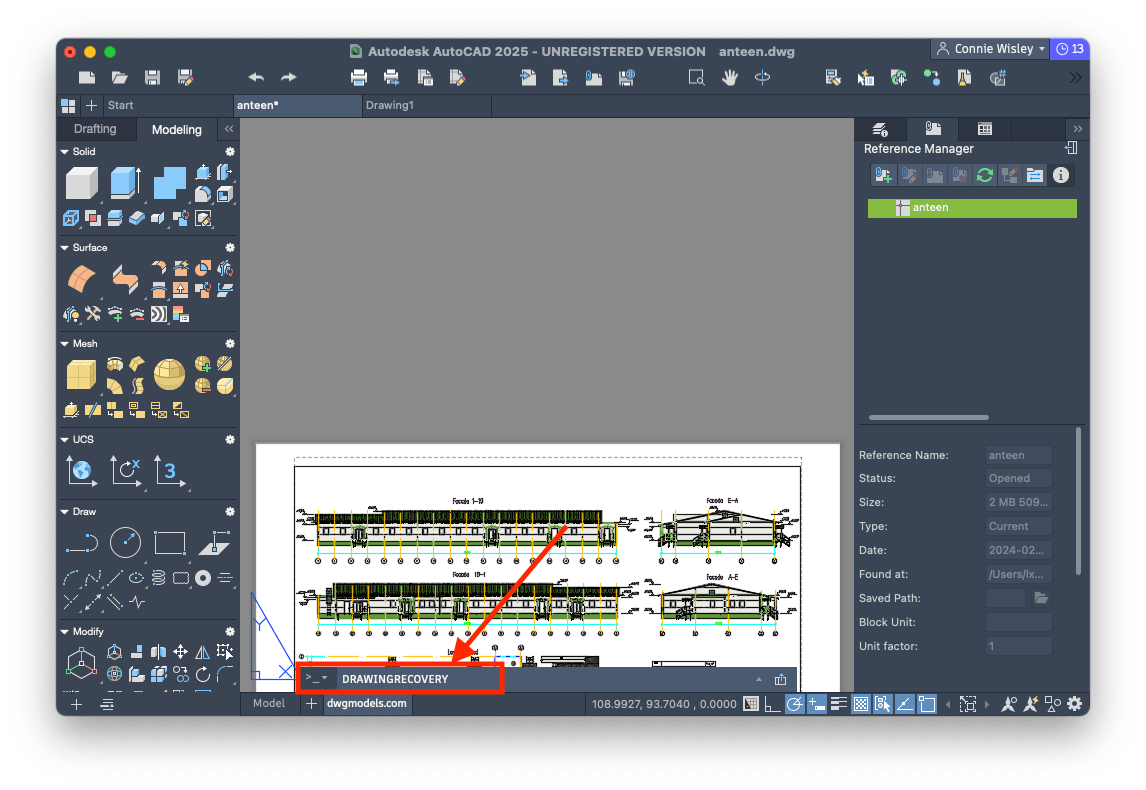Viewport: 1146px width, 790px height.
Task: Select anteen in Reference Manager list
Action: coord(971,208)
